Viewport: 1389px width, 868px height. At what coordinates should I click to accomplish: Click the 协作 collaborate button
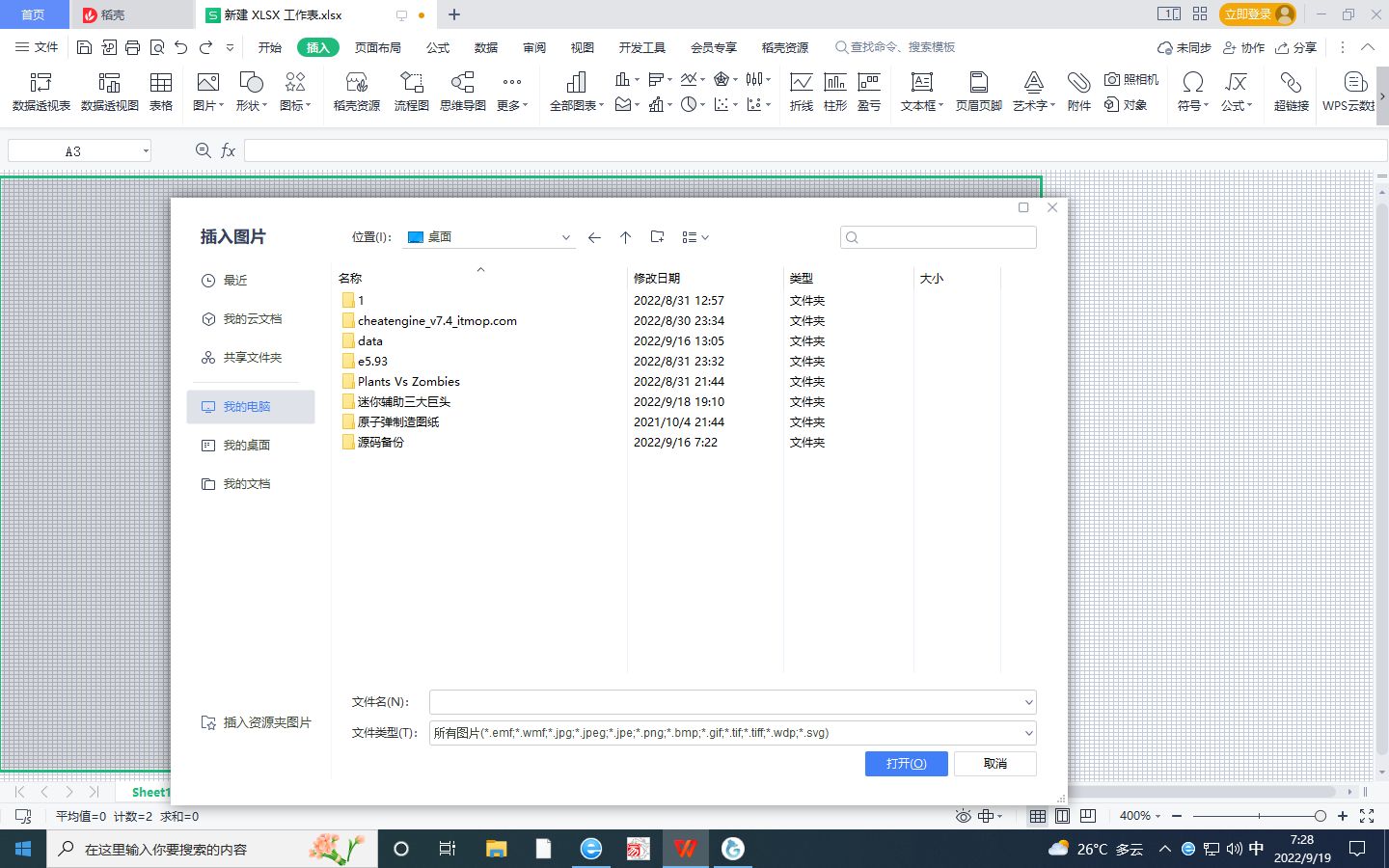(x=1243, y=47)
